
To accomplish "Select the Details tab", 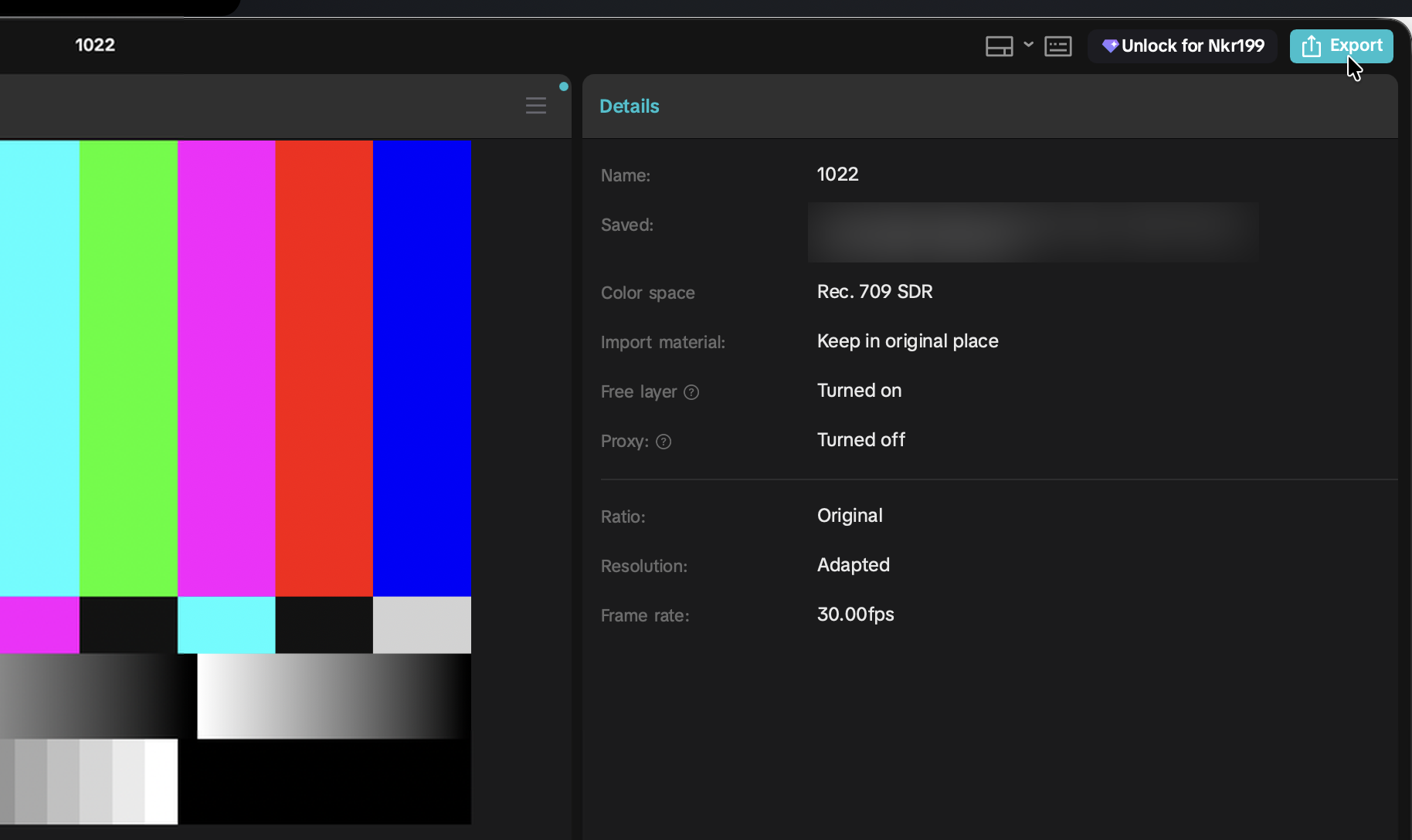I will click(630, 107).
